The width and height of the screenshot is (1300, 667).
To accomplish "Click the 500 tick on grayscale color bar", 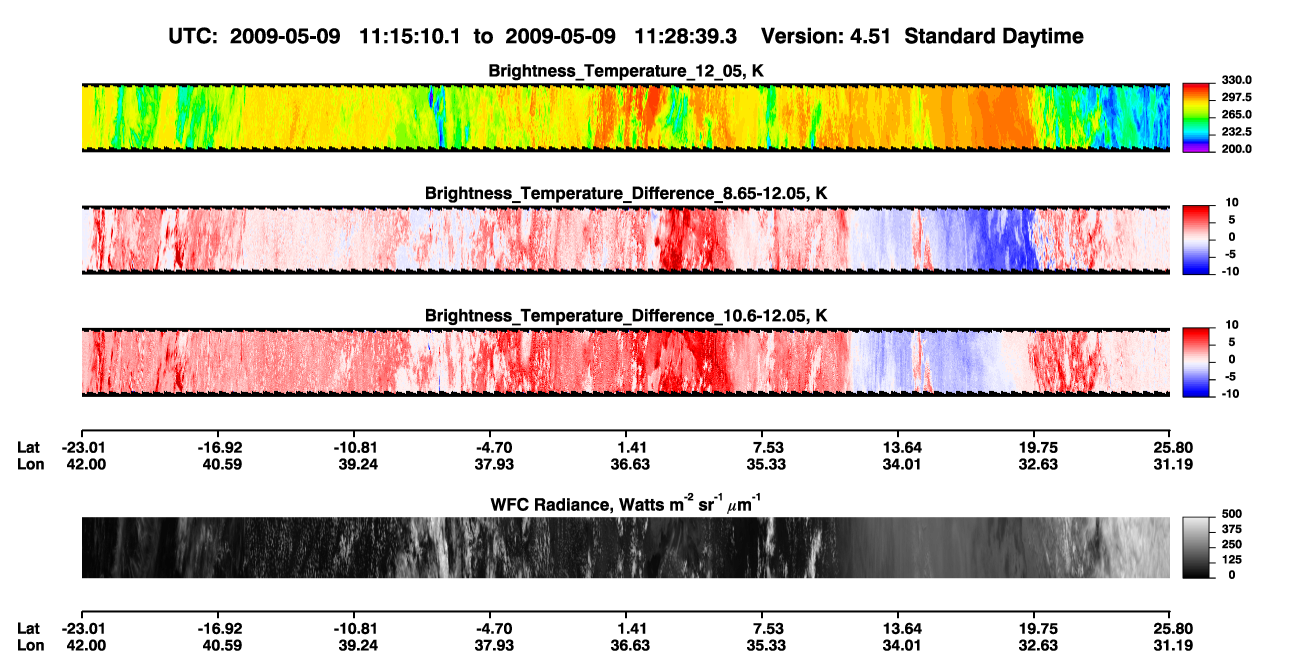I will click(1230, 514).
